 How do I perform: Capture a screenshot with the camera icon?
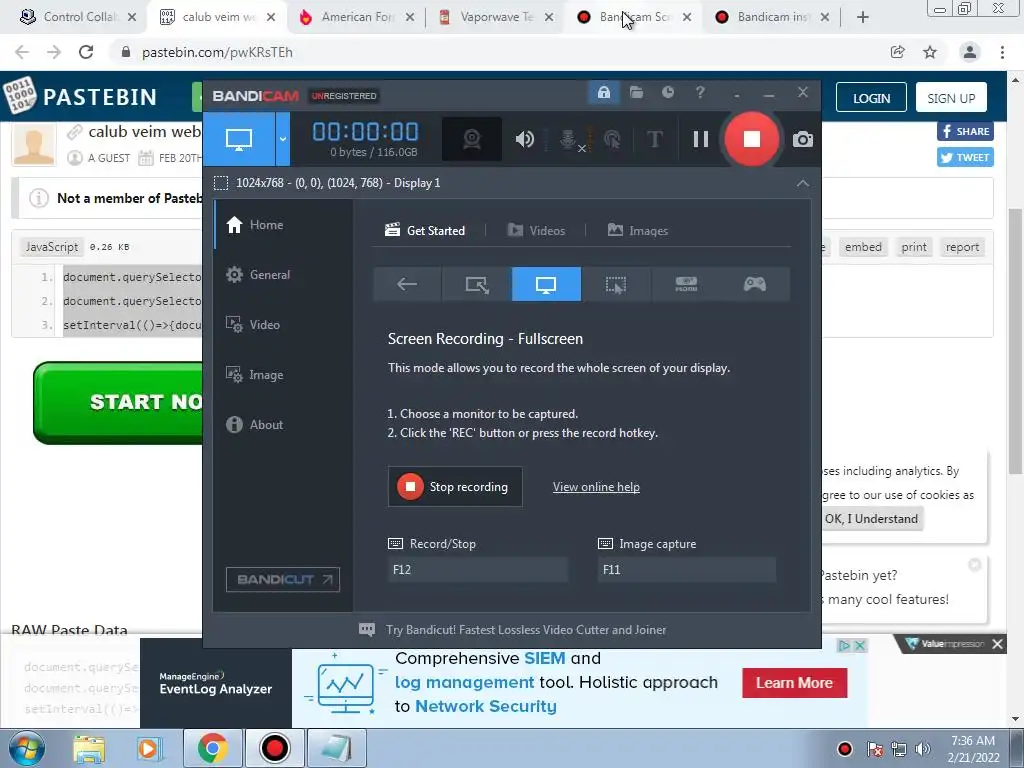(x=803, y=139)
